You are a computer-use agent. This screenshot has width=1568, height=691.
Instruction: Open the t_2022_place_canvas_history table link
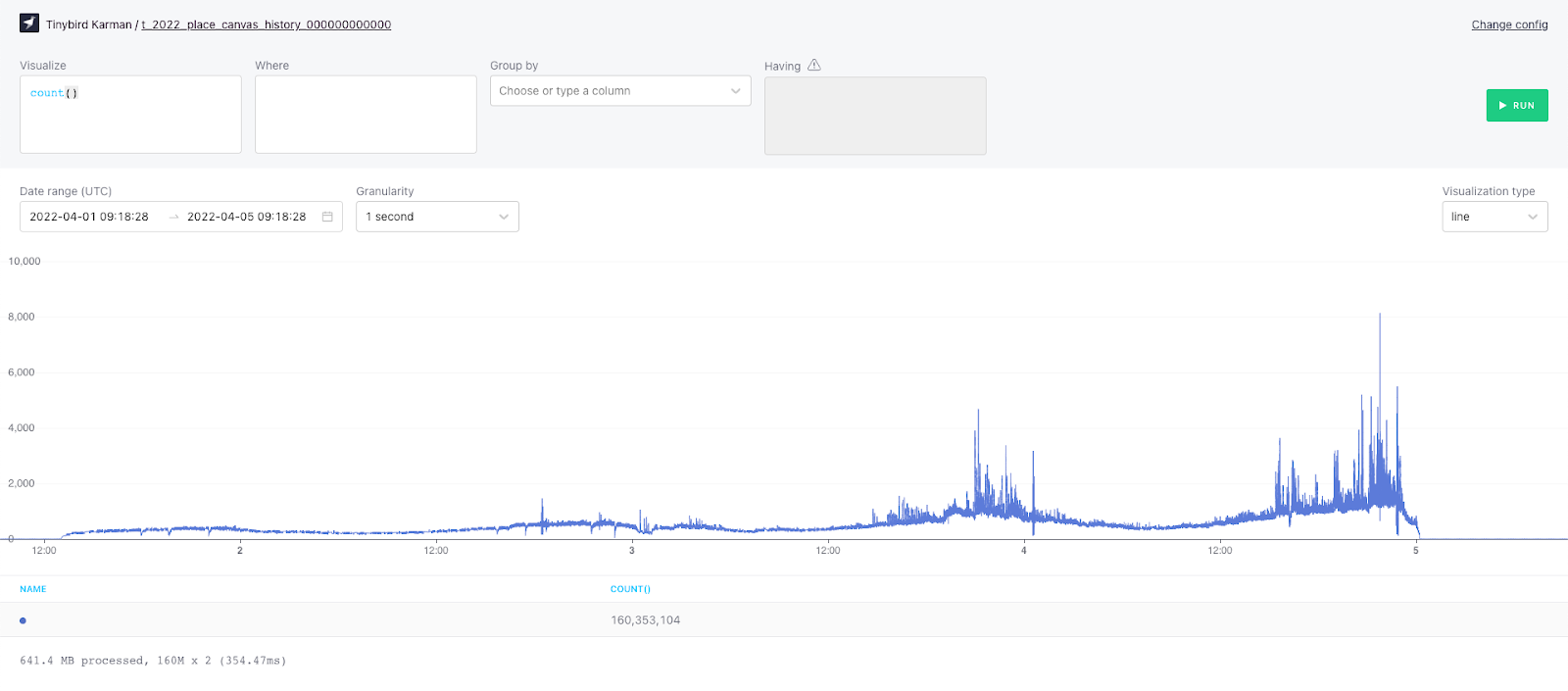[x=266, y=25]
